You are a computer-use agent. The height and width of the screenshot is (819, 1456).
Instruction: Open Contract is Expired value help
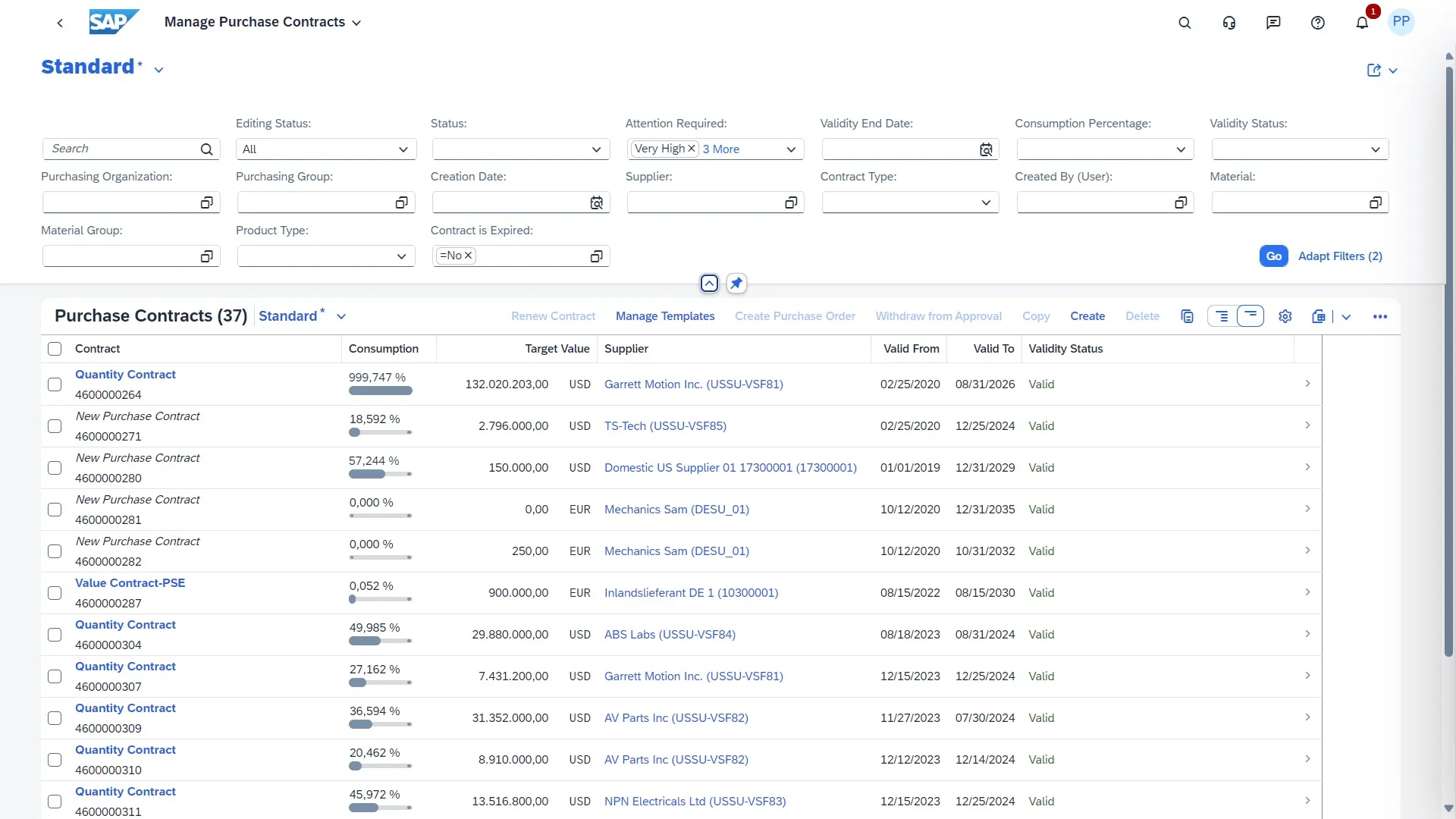(x=597, y=256)
